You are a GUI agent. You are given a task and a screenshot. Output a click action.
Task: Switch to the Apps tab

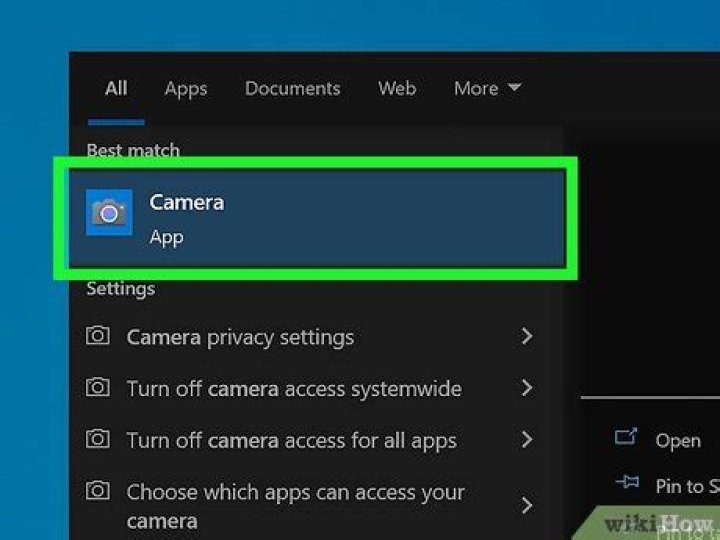(185, 88)
